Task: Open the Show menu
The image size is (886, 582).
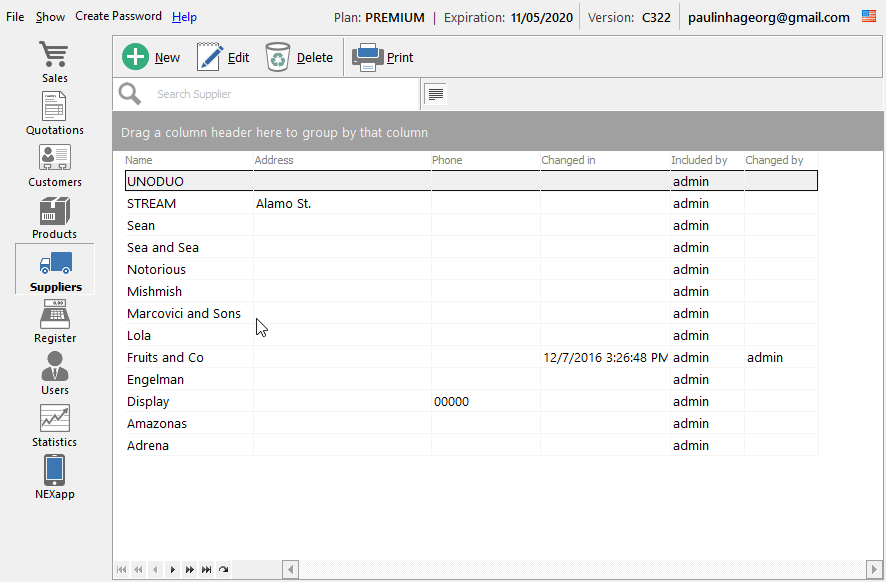Action: [50, 17]
